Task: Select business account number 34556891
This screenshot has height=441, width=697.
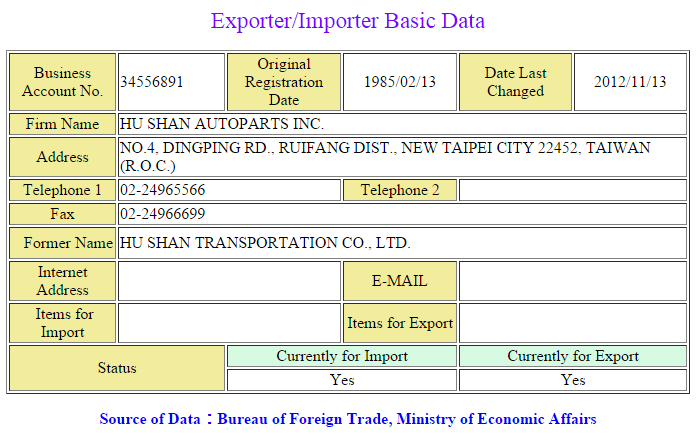Action: (152, 82)
